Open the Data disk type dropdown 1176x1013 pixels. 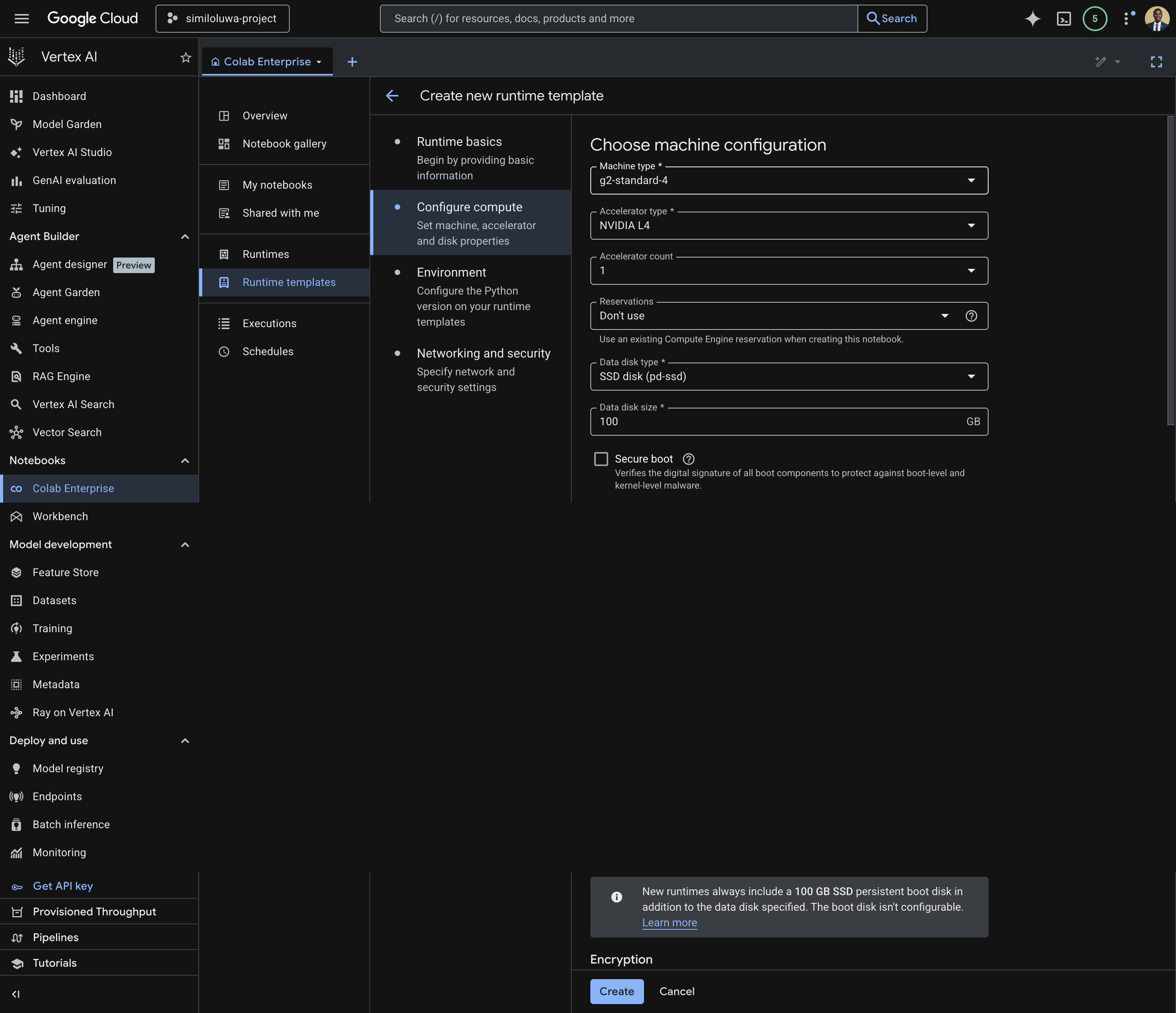tap(789, 377)
